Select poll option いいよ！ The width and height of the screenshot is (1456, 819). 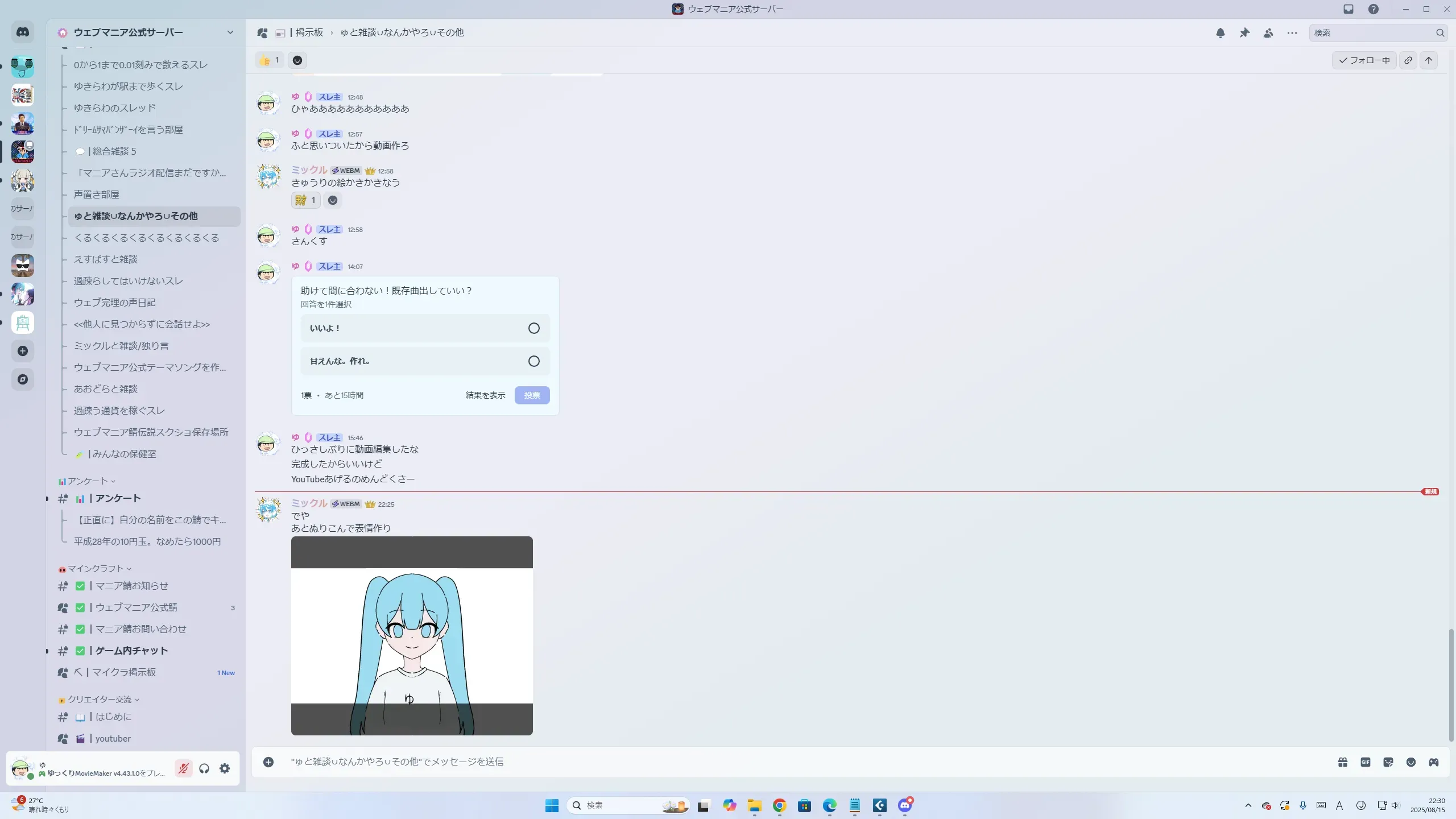pos(425,328)
